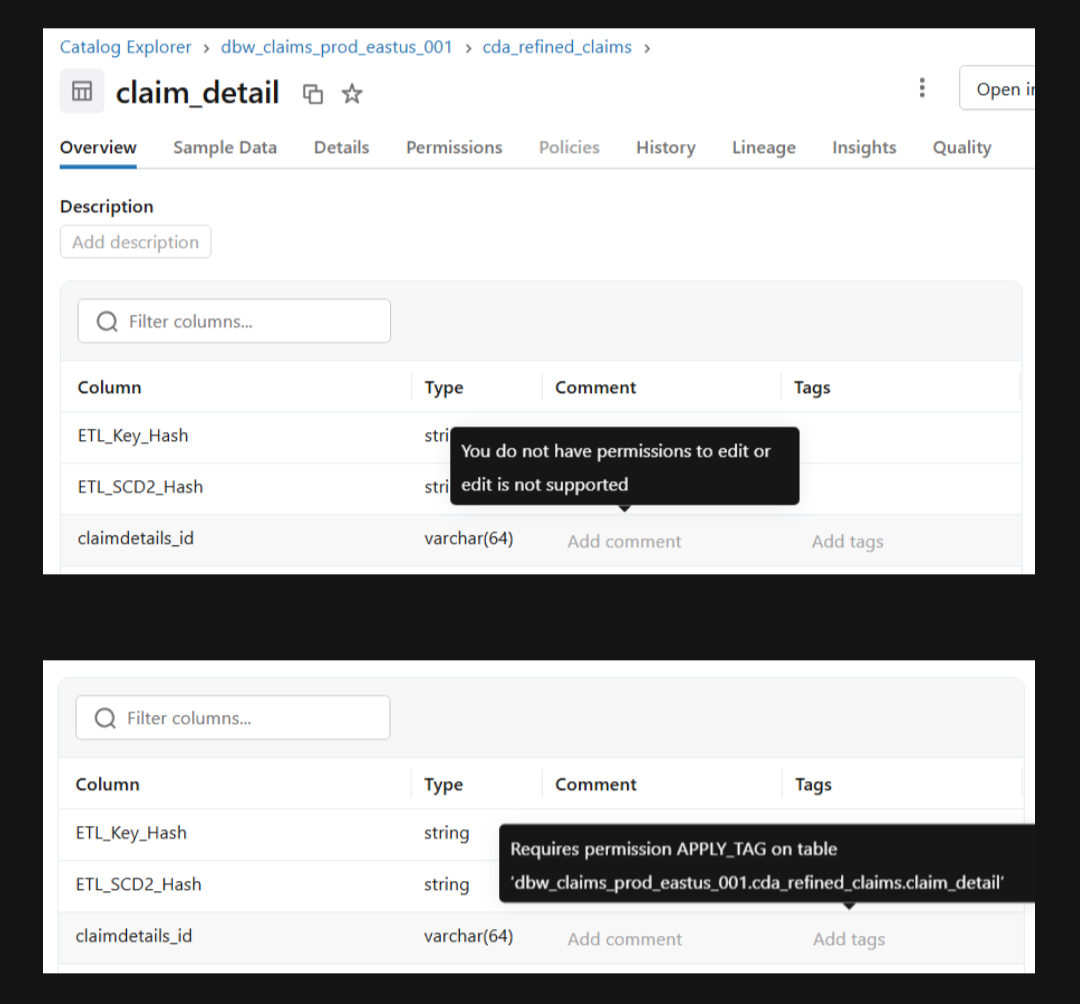The height and width of the screenshot is (1004, 1080).
Task: Select claimdetails_id in upper table
Action: (136, 538)
